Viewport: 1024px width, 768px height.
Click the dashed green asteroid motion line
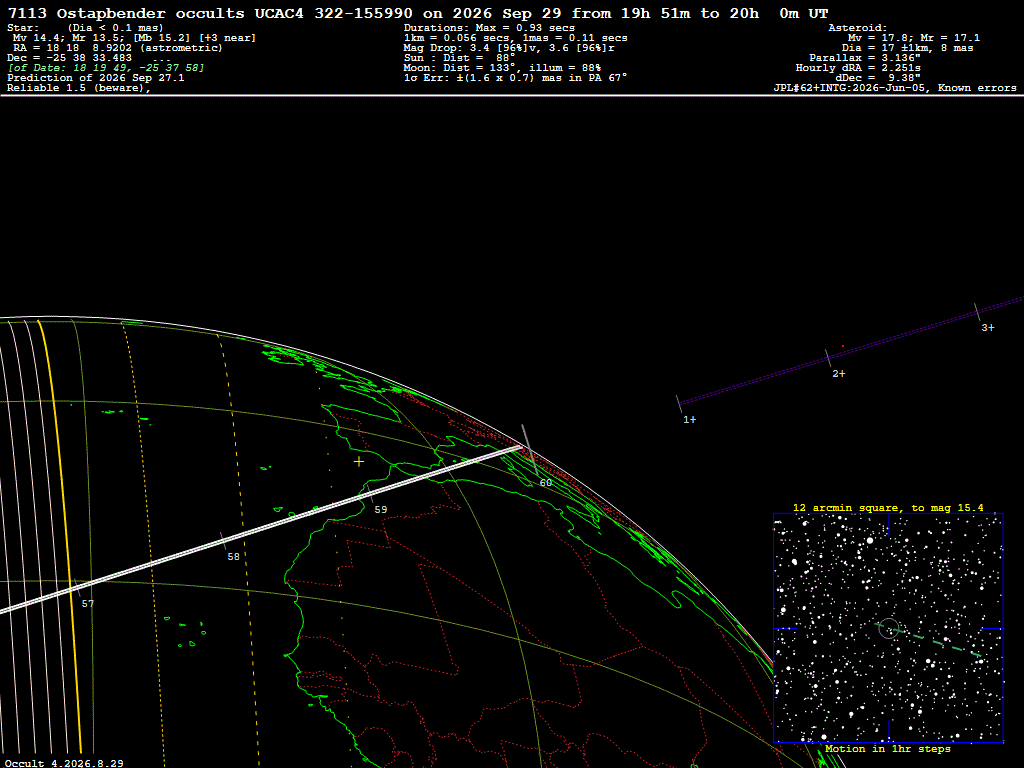tap(938, 643)
